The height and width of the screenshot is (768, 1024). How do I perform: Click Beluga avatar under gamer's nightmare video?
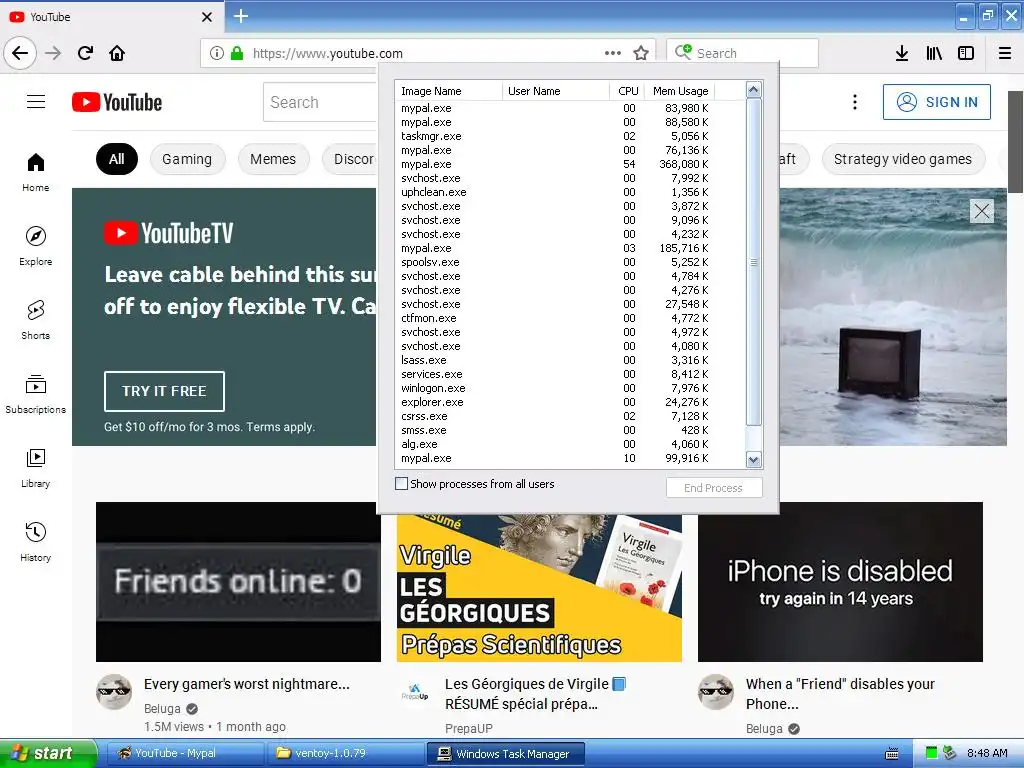coord(114,692)
